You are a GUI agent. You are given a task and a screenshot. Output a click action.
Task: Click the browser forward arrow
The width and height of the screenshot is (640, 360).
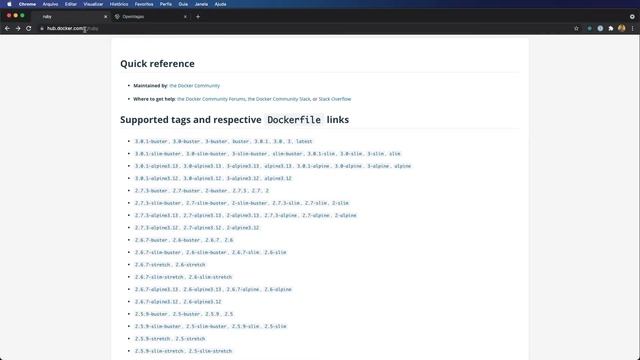pos(18,29)
